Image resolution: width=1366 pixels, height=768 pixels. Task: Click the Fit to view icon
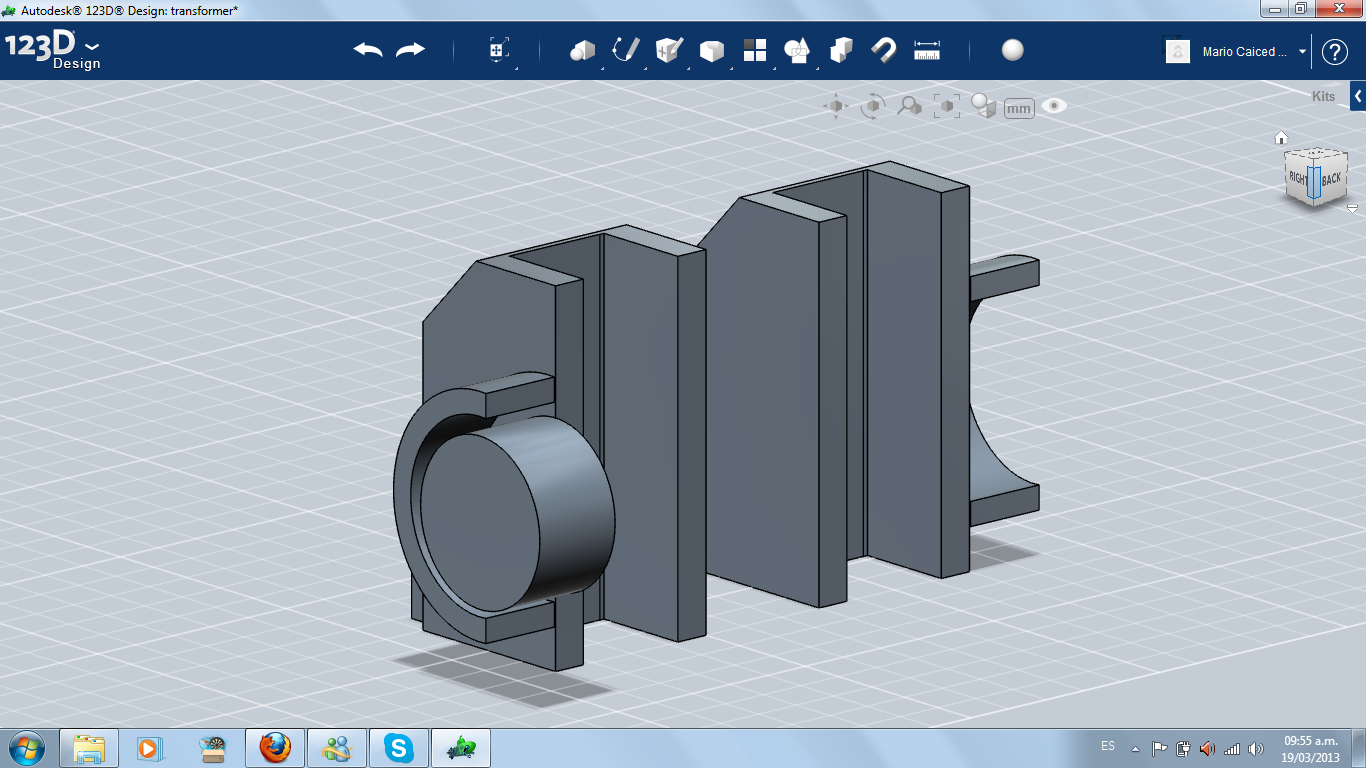(946, 106)
